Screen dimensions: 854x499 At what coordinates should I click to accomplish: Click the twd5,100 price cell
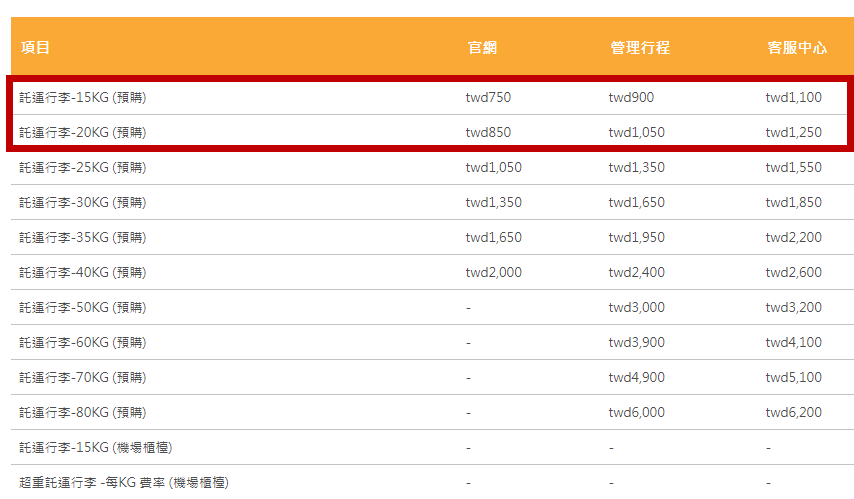pyautogui.click(x=794, y=378)
